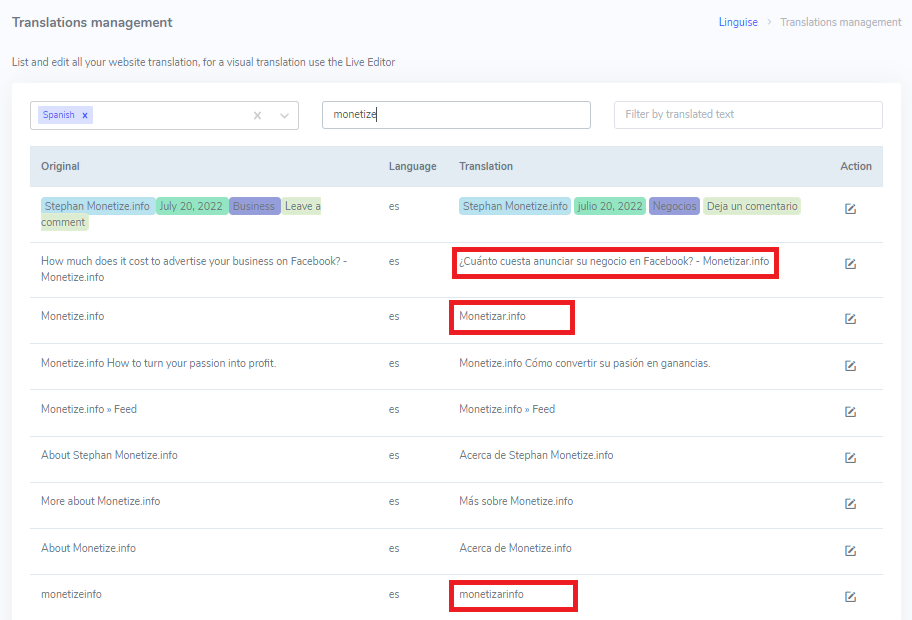Edit the Acerca de Monetize.info row

coord(850,550)
